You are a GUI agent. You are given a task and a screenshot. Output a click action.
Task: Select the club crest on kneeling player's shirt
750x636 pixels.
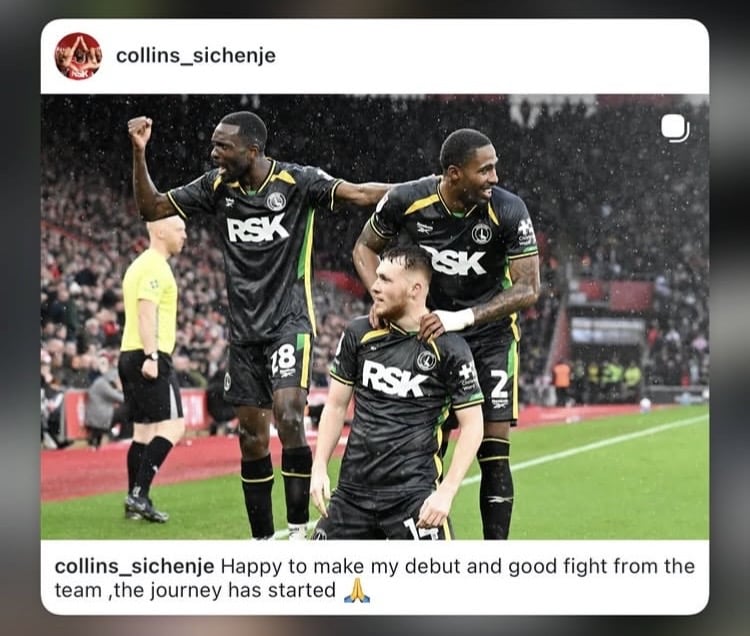click(425, 362)
